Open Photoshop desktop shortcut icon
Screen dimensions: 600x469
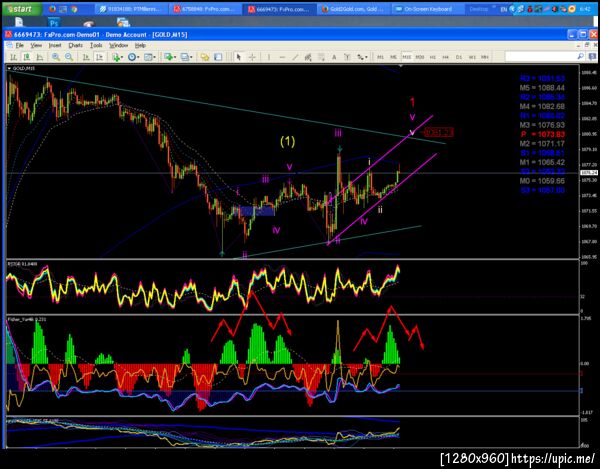54,23
